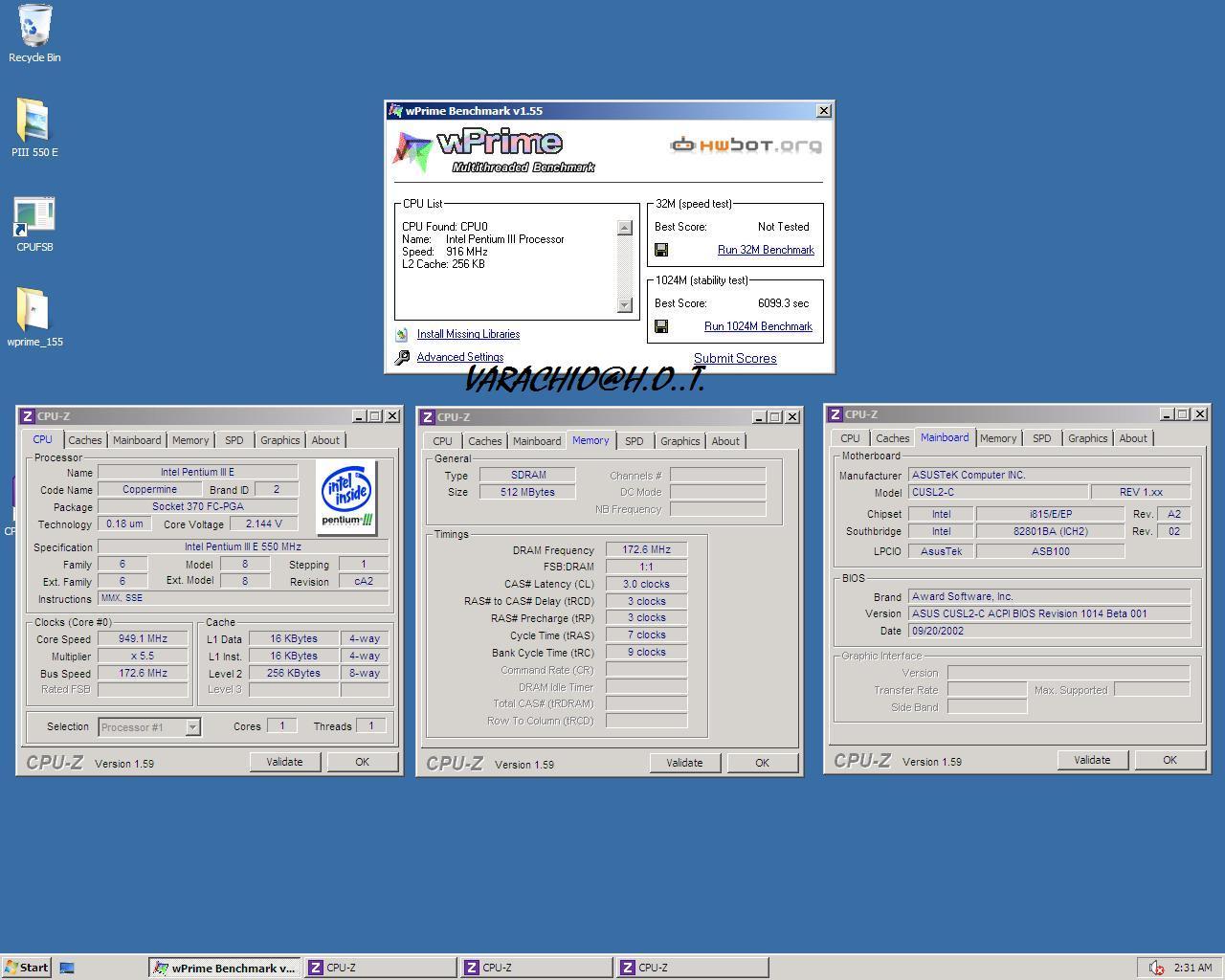
Task: Activate third CPU-Z taskbar button
Action: (x=693, y=968)
